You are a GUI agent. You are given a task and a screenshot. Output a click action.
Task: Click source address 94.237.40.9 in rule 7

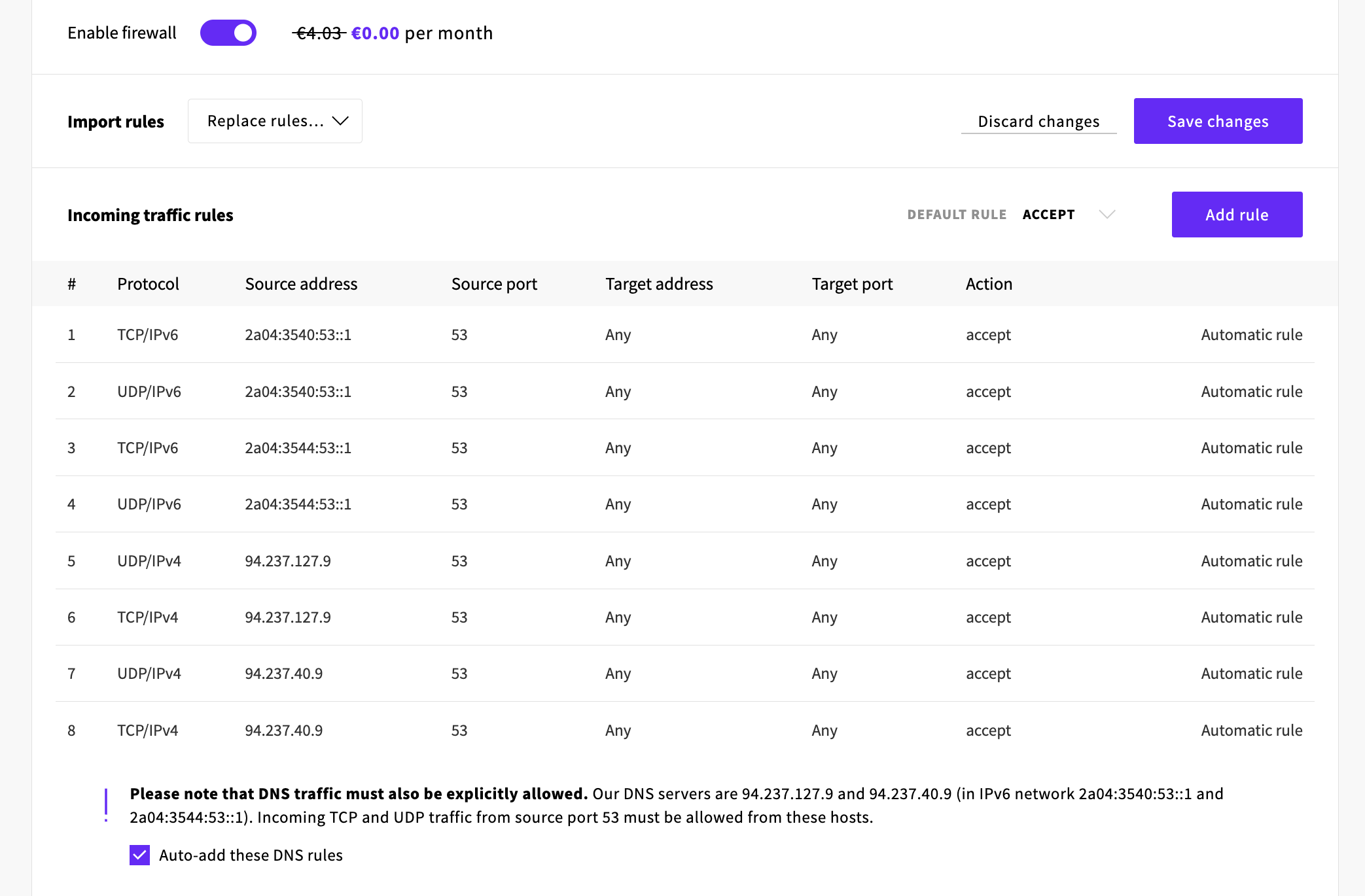(x=283, y=674)
